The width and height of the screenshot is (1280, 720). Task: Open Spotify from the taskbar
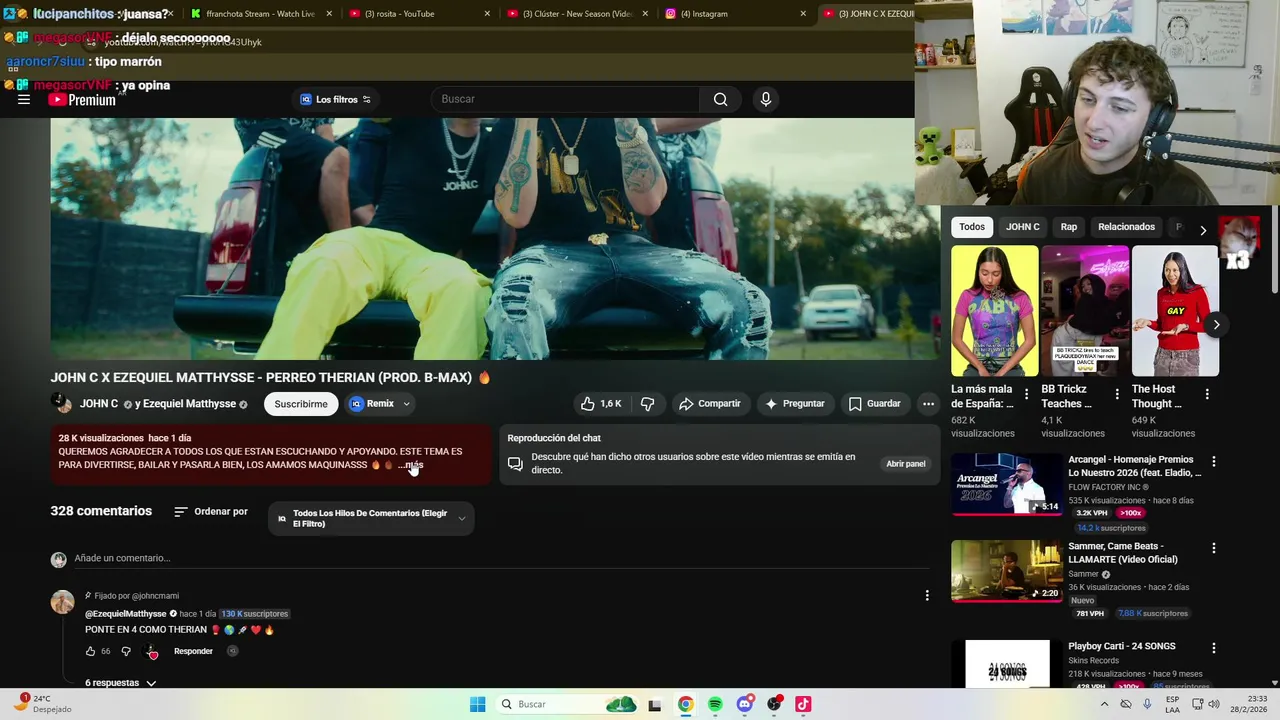coord(715,704)
